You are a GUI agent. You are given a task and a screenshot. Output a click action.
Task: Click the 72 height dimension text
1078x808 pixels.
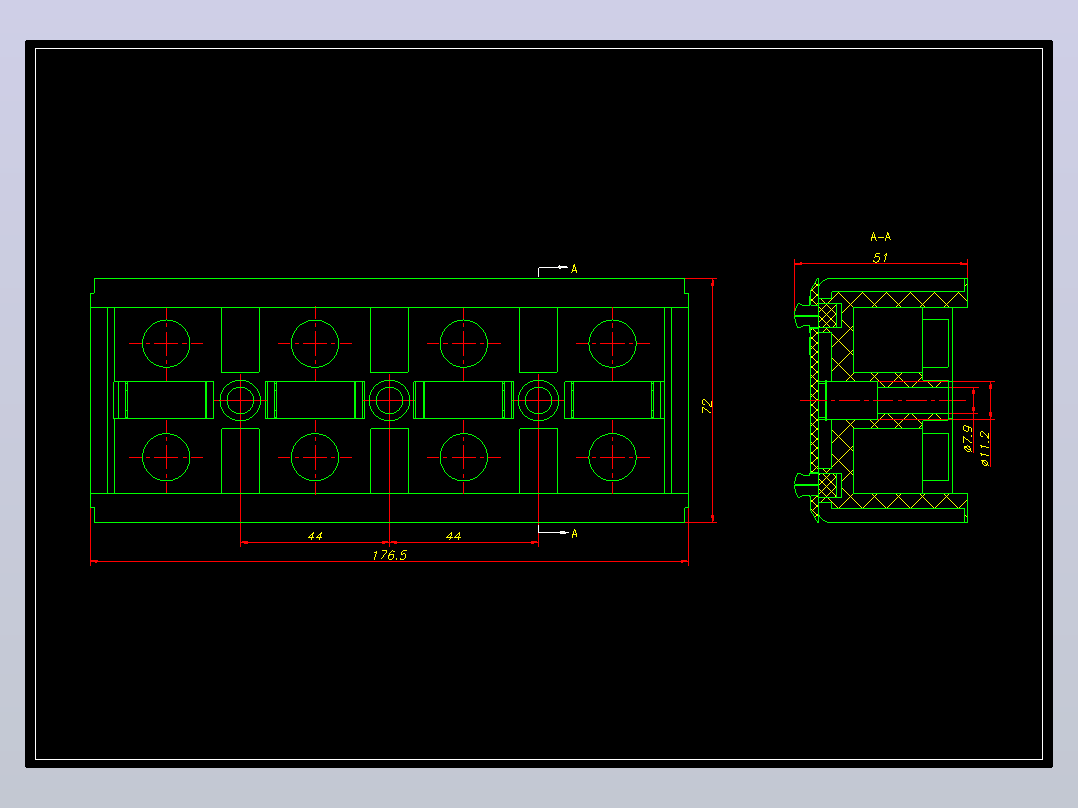click(707, 406)
